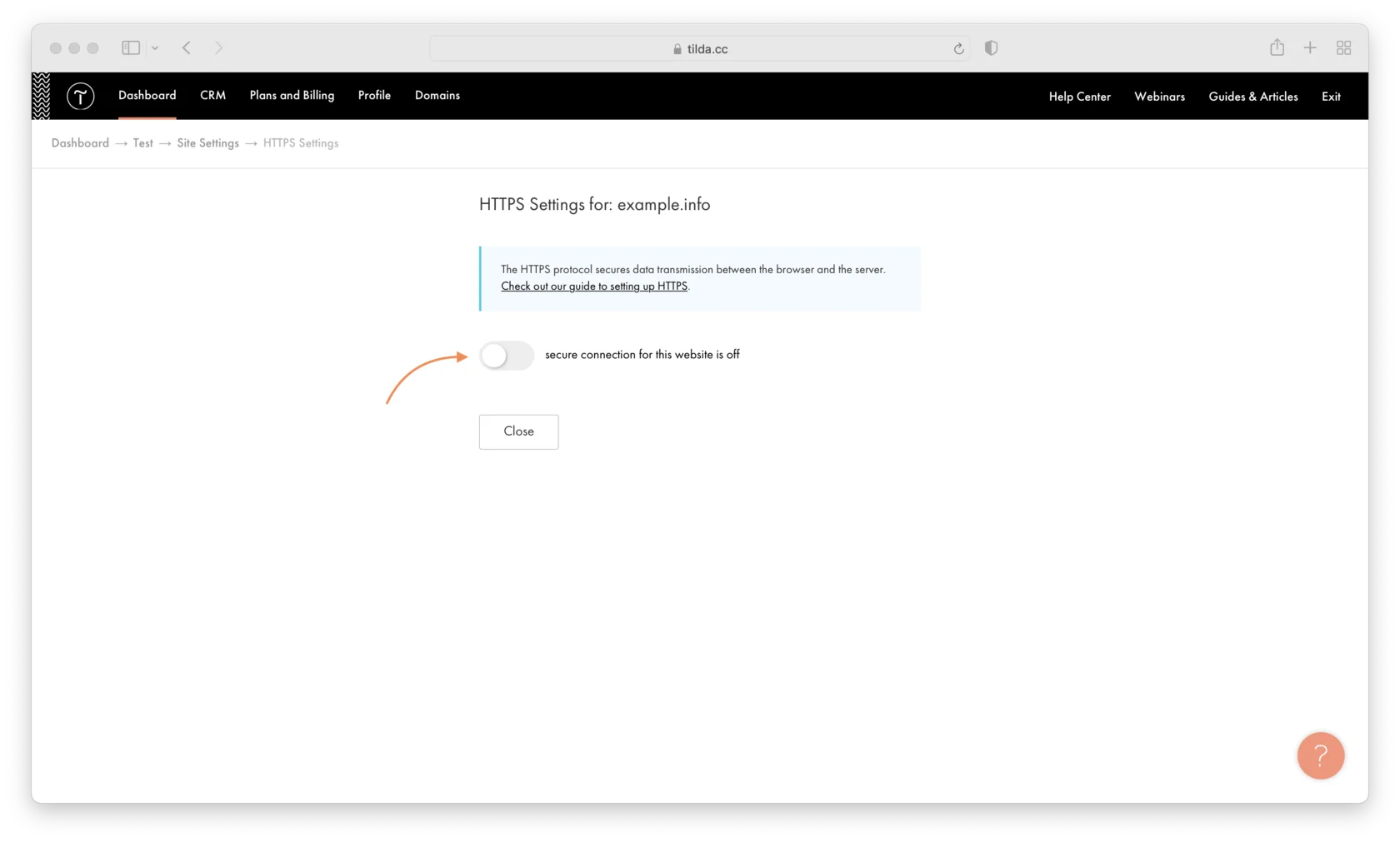Open the orange help question mark bubble
This screenshot has width=1400, height=842.
coord(1320,755)
